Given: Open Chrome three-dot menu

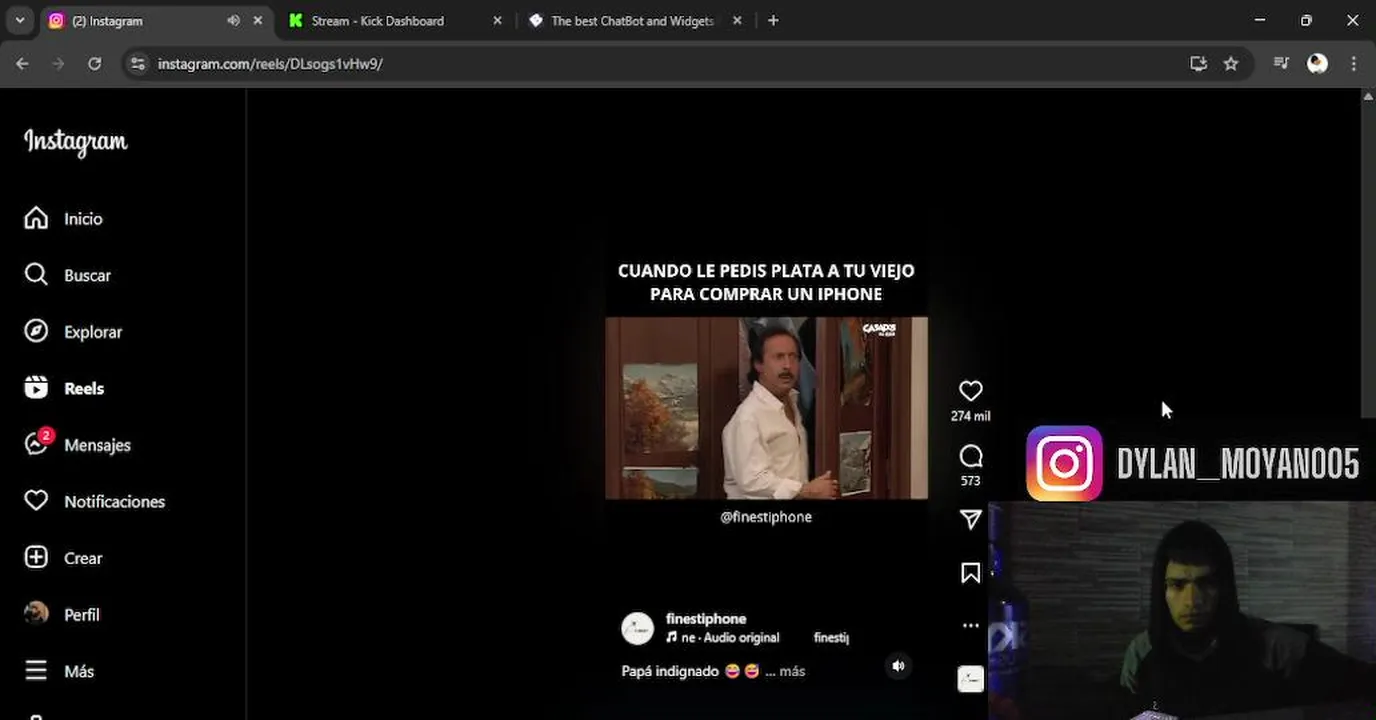Looking at the screenshot, I should 1354,64.
